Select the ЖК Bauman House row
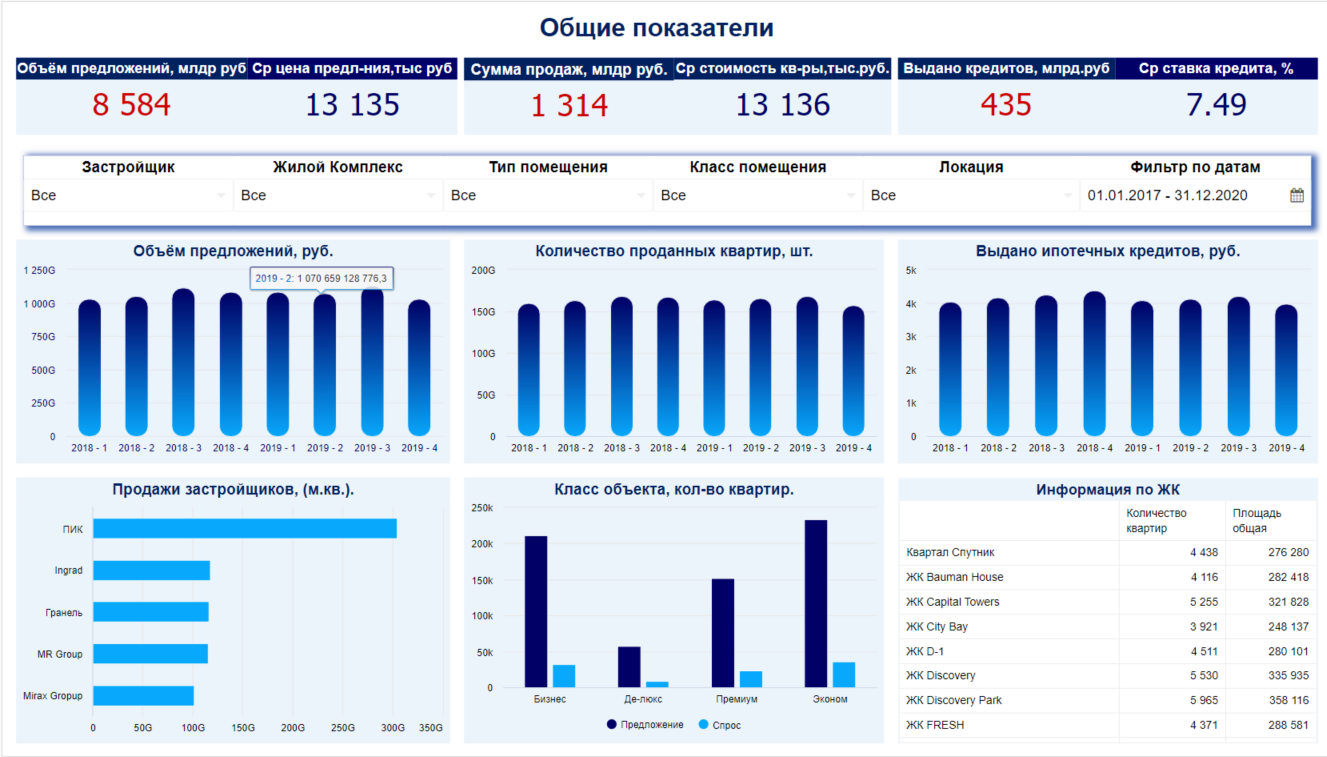 click(1108, 577)
